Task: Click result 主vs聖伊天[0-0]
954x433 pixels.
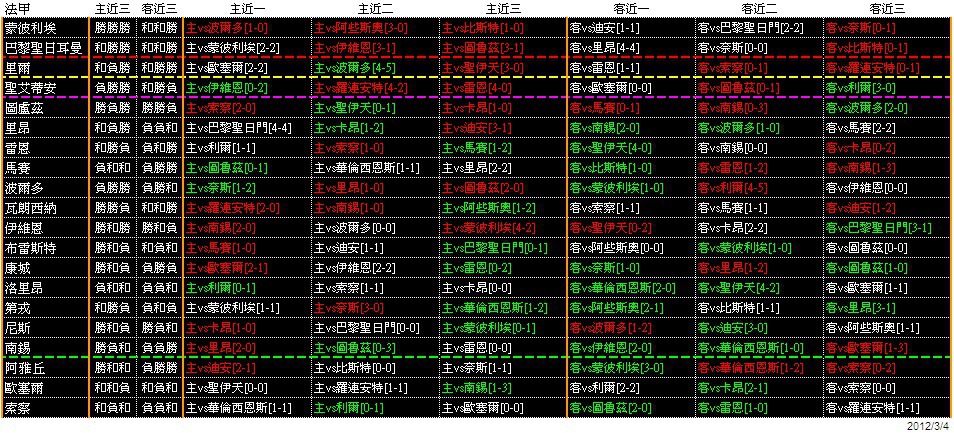Action: coord(227,389)
